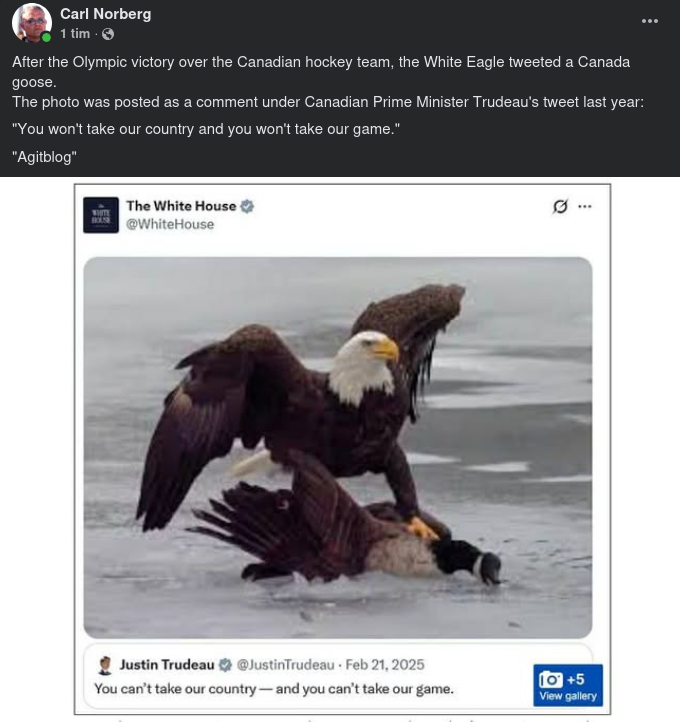Click the White House avatar logo

click(101, 215)
